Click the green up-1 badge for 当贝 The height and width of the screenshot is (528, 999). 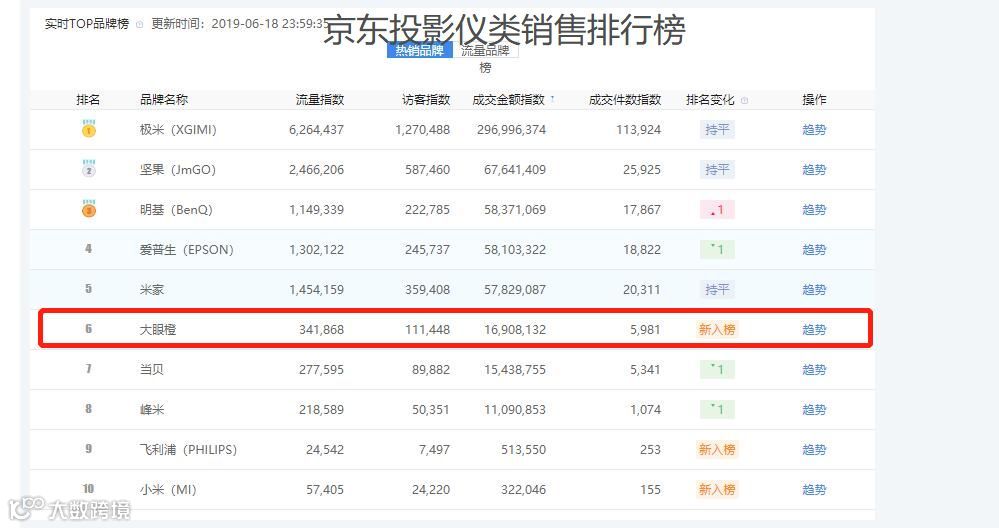(717, 369)
